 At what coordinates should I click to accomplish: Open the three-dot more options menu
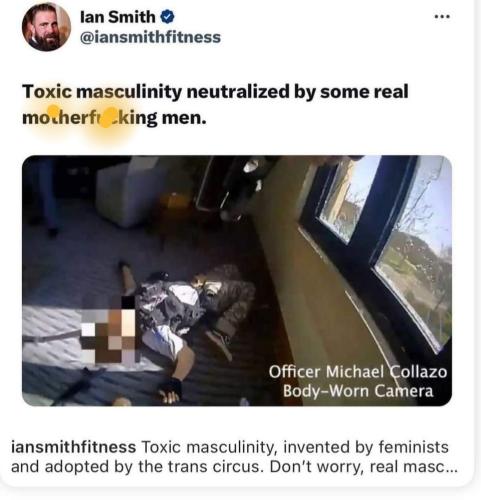pyautogui.click(x=443, y=16)
